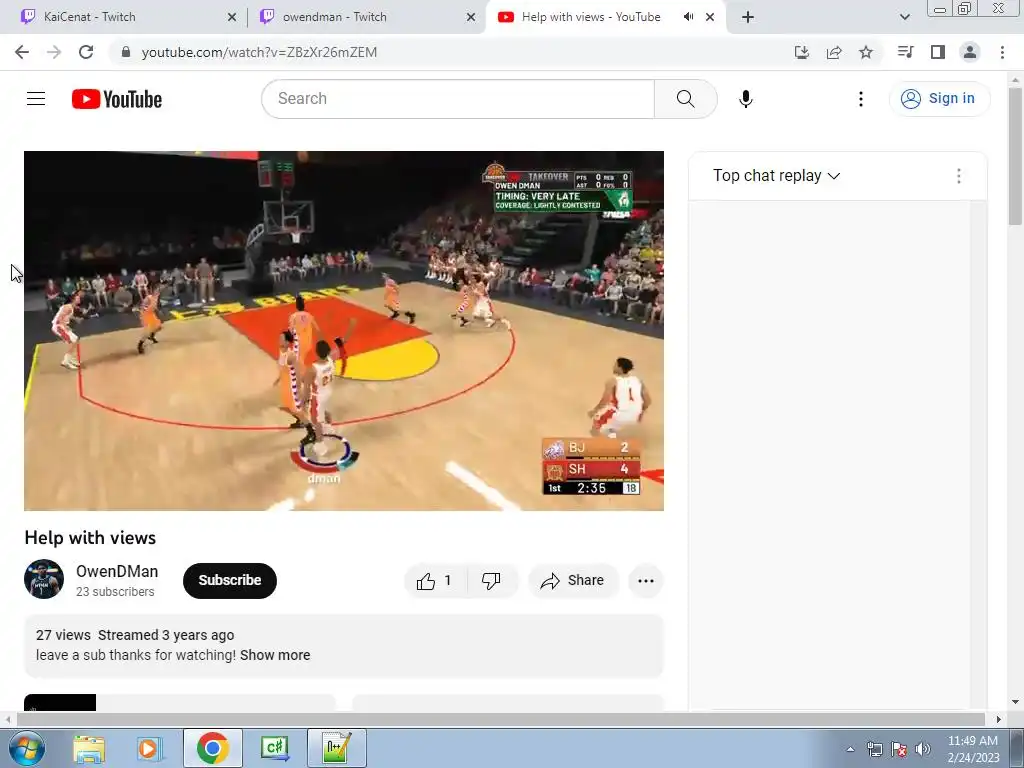Open media controls icon in toolbar
This screenshot has height=768, width=1024.
tap(905, 52)
